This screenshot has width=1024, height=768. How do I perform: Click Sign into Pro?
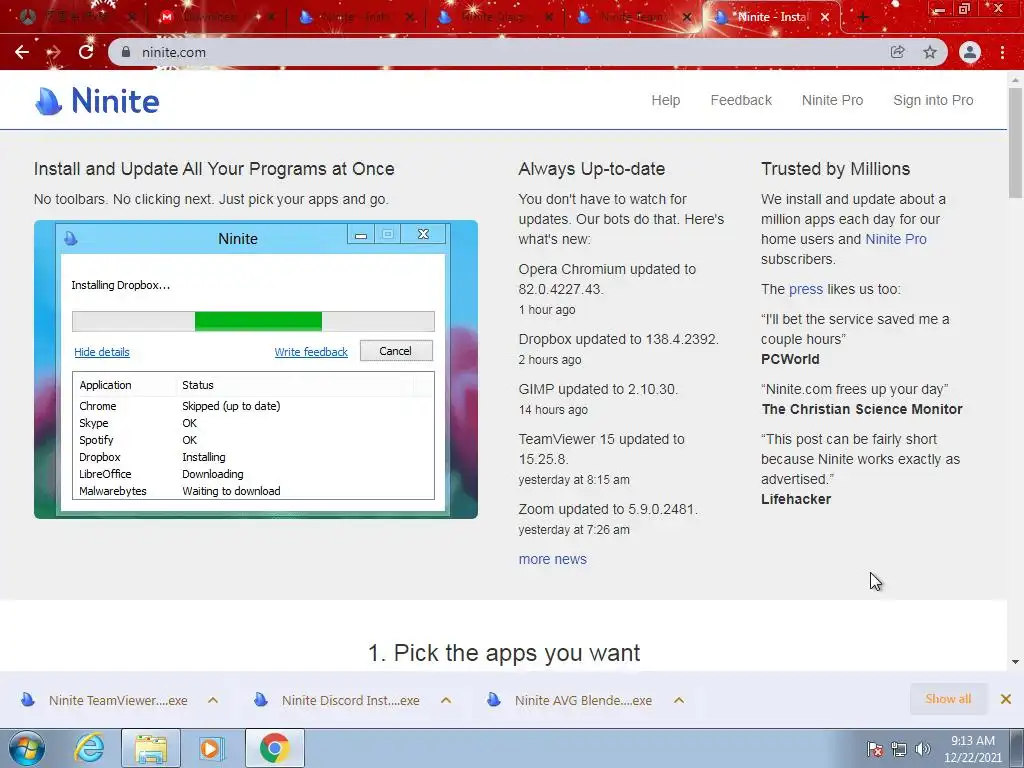pyautogui.click(x=933, y=101)
